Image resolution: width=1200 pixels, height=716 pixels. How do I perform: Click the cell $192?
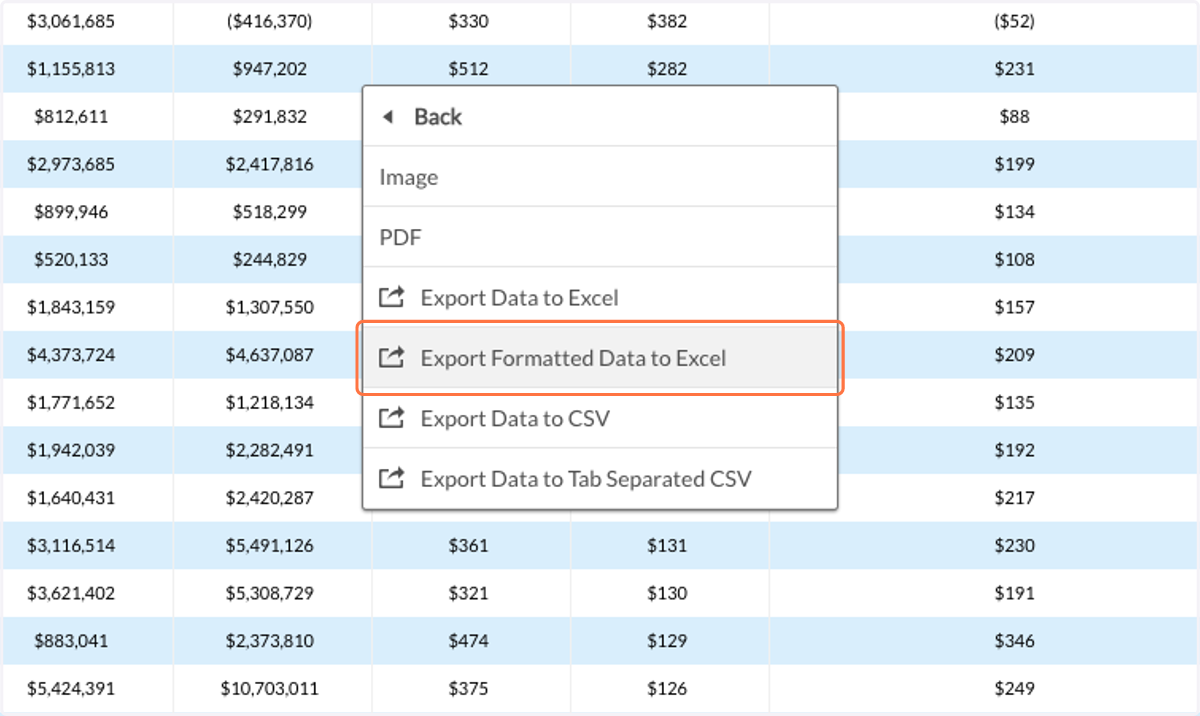(x=1014, y=450)
